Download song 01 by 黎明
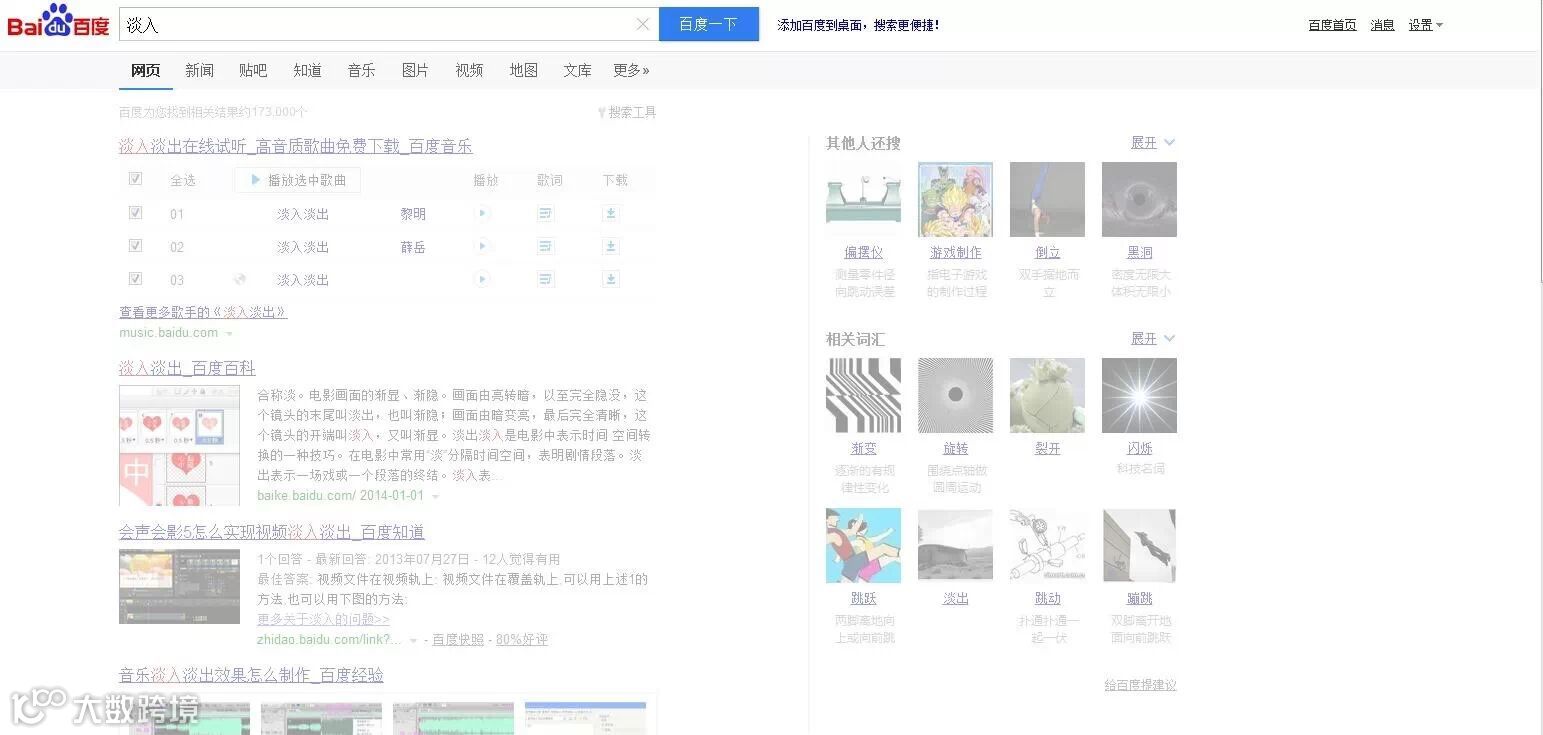 [x=611, y=213]
